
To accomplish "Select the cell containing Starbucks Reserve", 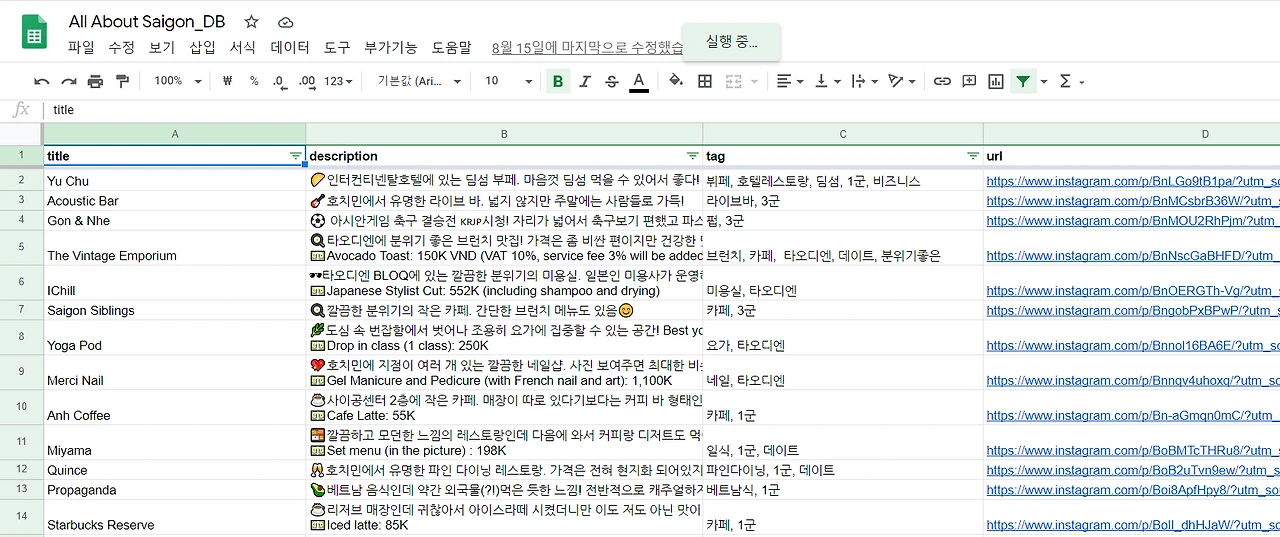I will point(175,518).
